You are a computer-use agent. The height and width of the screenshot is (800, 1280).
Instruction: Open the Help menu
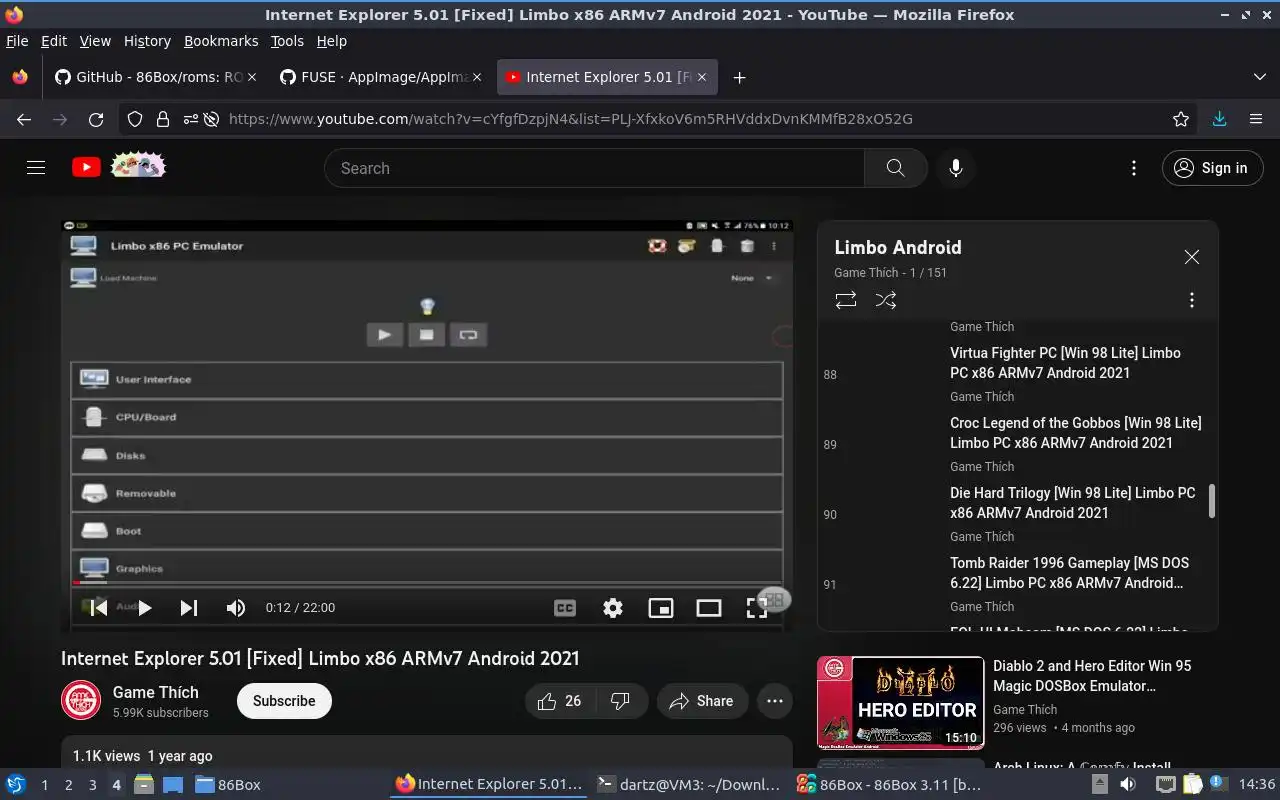331,41
